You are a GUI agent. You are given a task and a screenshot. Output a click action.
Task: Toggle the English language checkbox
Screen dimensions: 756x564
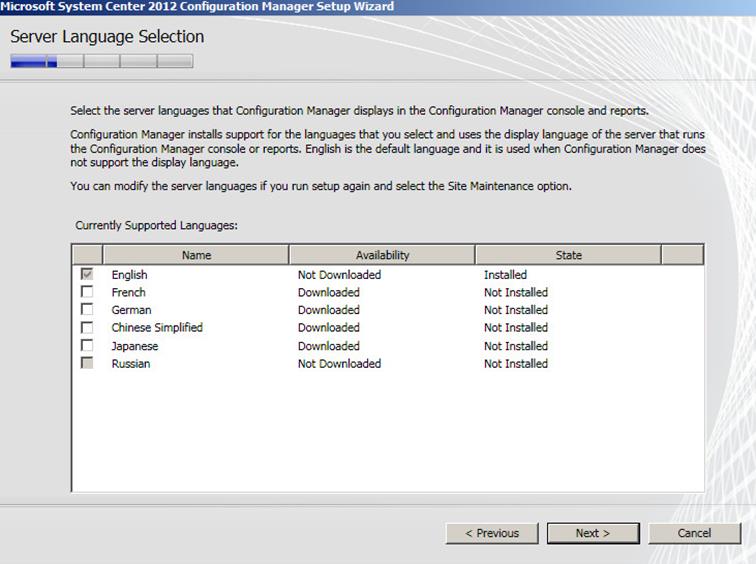click(x=87, y=274)
